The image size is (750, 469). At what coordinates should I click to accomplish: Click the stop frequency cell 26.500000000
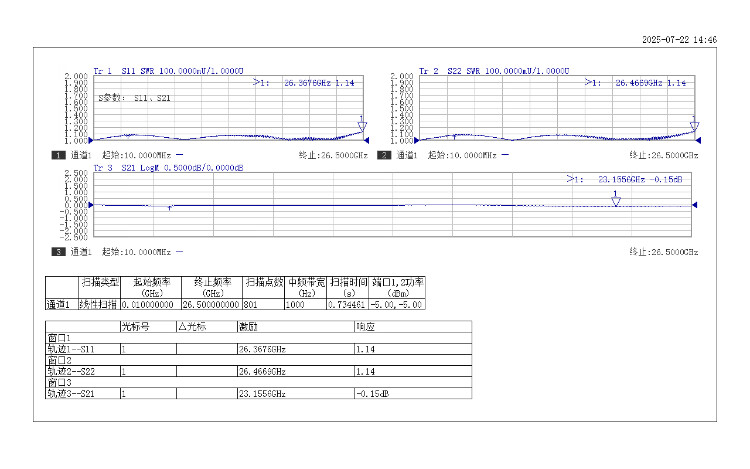[x=211, y=304]
